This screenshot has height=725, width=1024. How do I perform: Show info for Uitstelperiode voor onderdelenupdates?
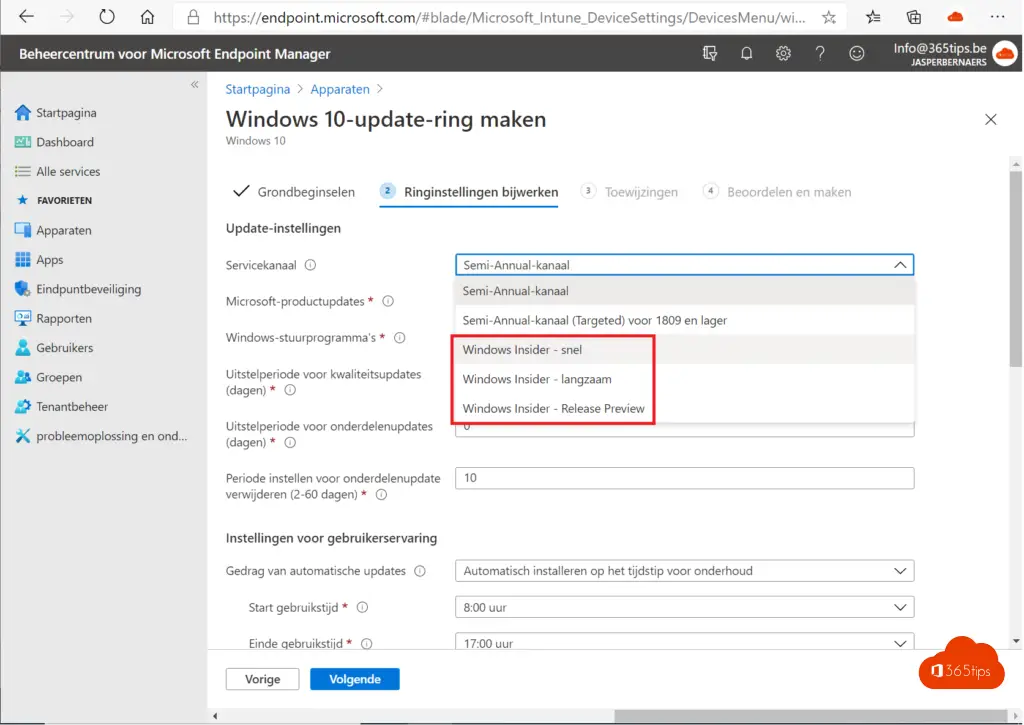click(x=290, y=442)
